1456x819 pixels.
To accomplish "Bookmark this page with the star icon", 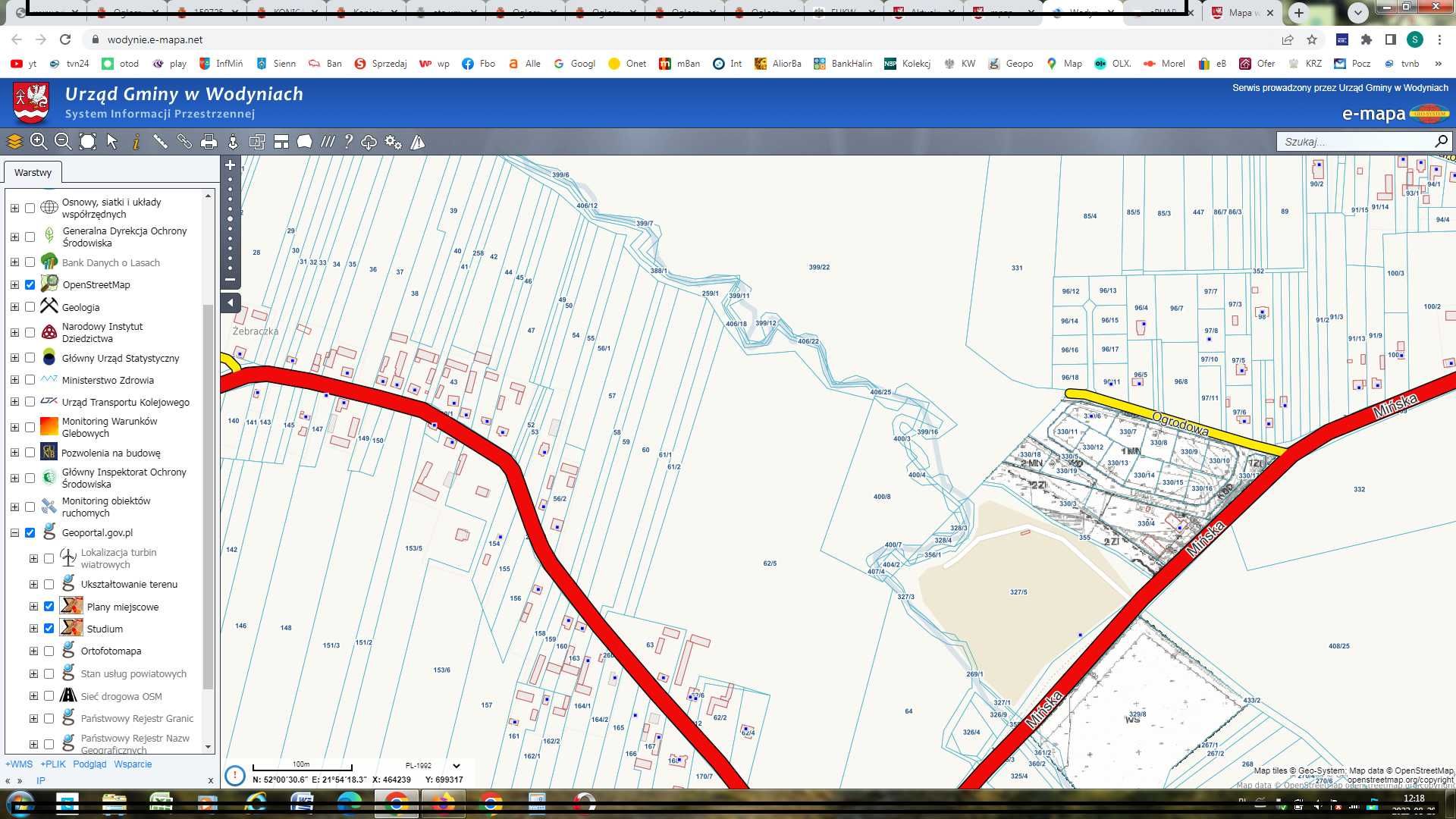I will click(x=1312, y=39).
